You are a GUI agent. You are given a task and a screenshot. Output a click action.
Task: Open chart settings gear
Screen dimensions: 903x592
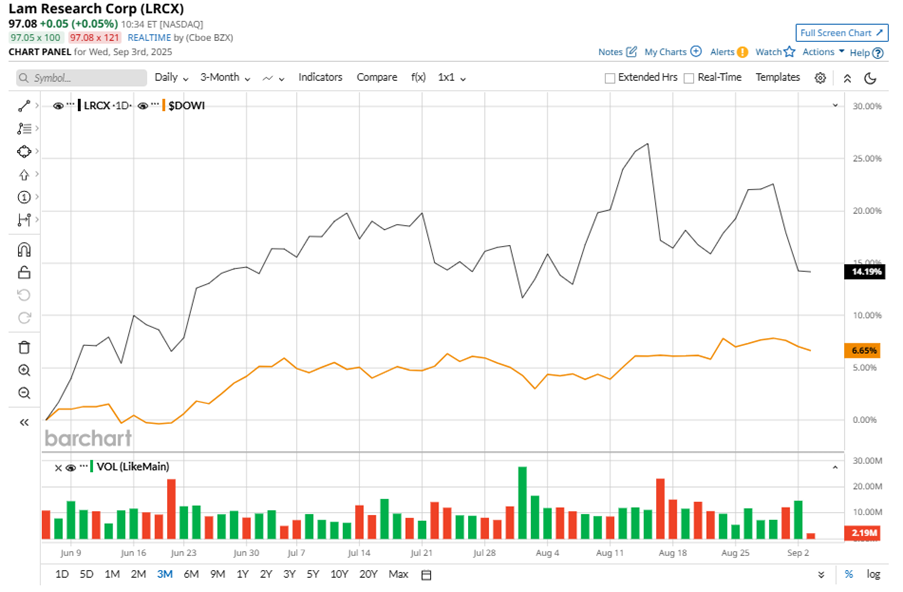coord(820,78)
